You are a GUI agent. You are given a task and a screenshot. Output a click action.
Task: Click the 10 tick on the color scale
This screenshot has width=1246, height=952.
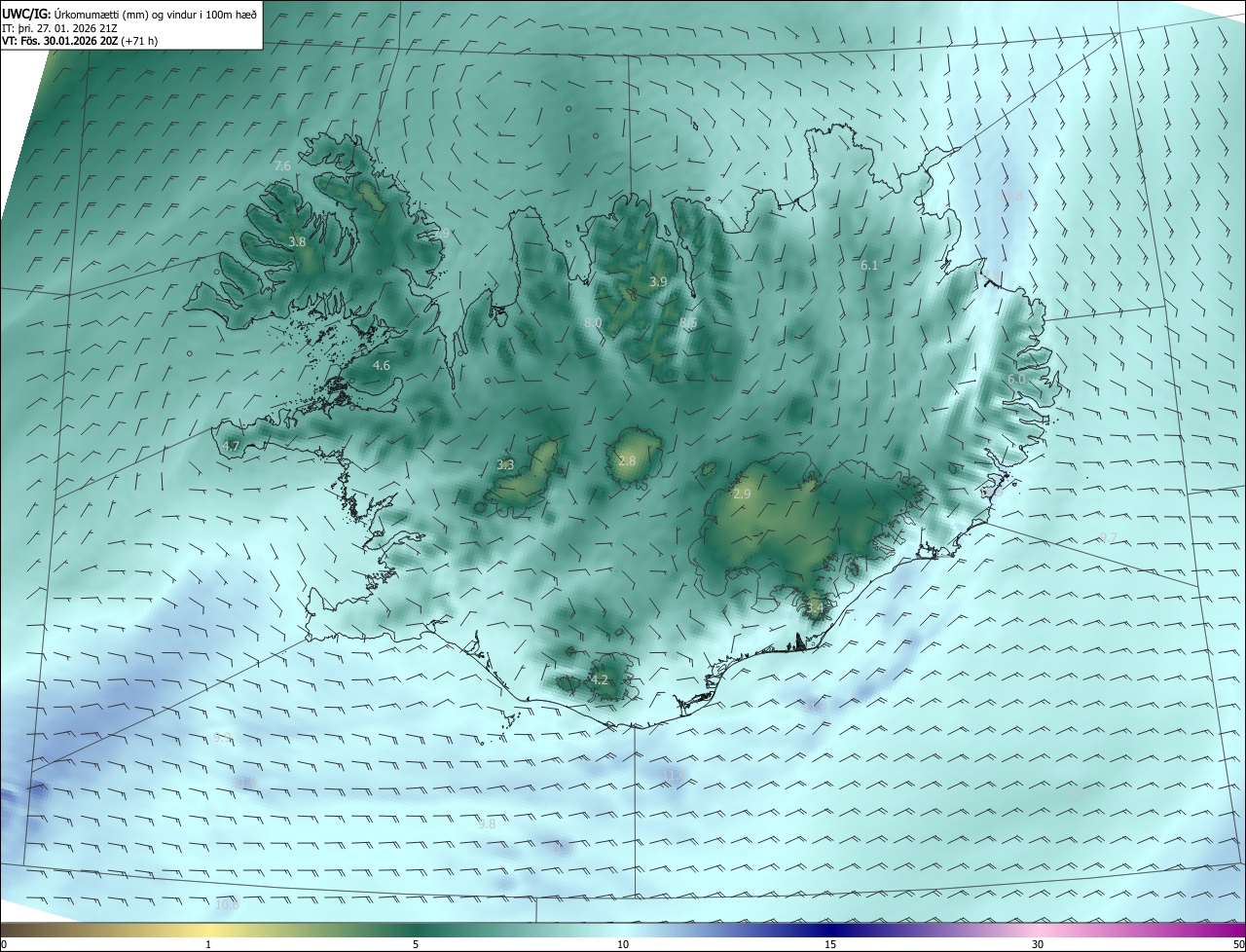[x=623, y=944]
